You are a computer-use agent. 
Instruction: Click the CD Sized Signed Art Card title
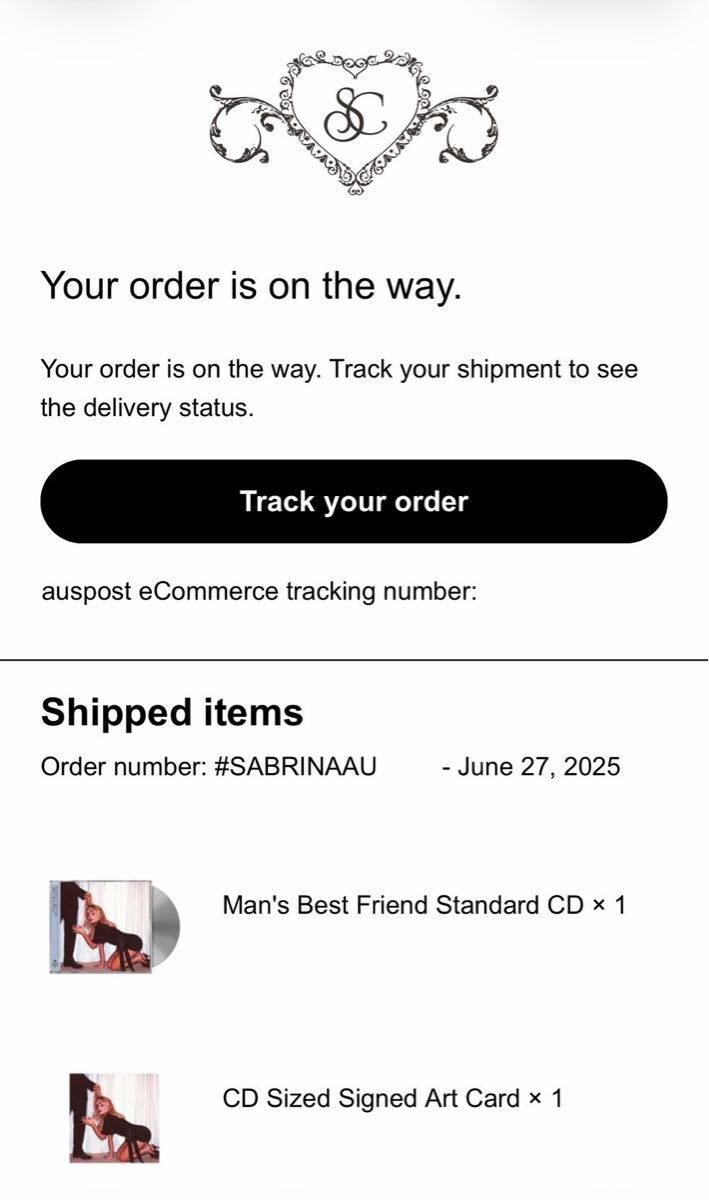coord(371,1098)
